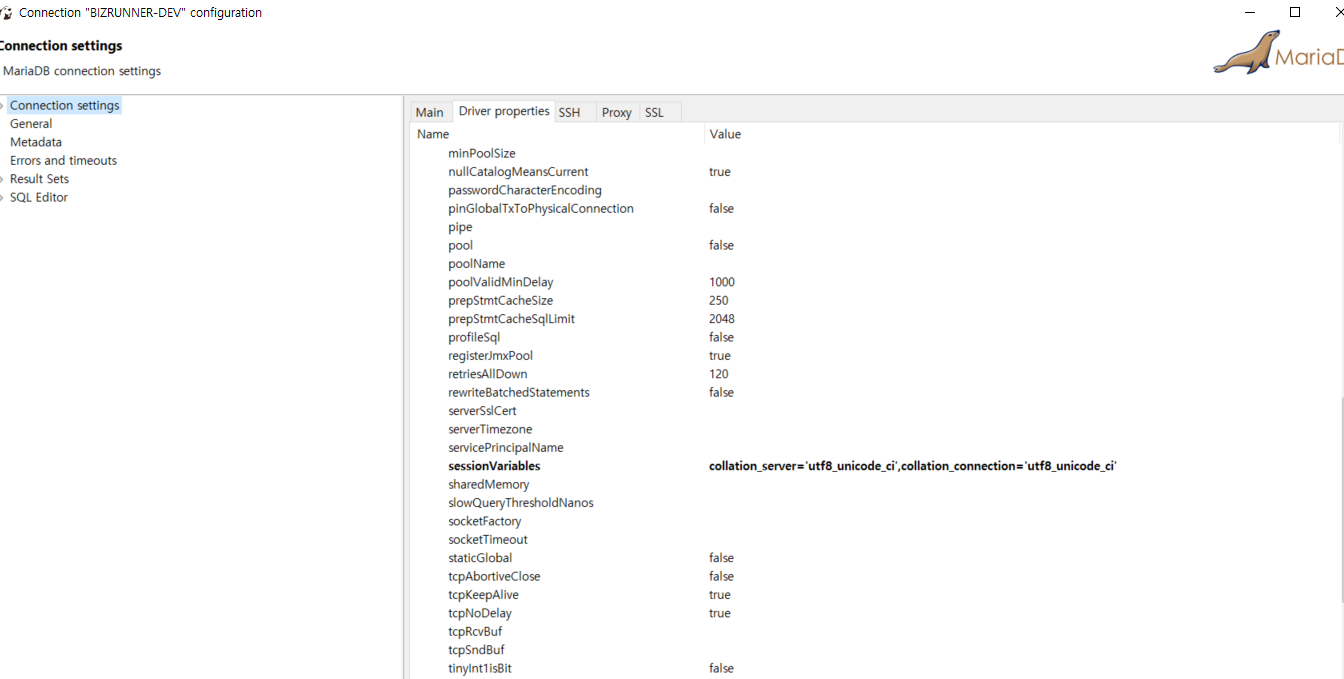This screenshot has width=1344, height=679.
Task: Select the poolValidMinDelay property
Action: [x=501, y=282]
